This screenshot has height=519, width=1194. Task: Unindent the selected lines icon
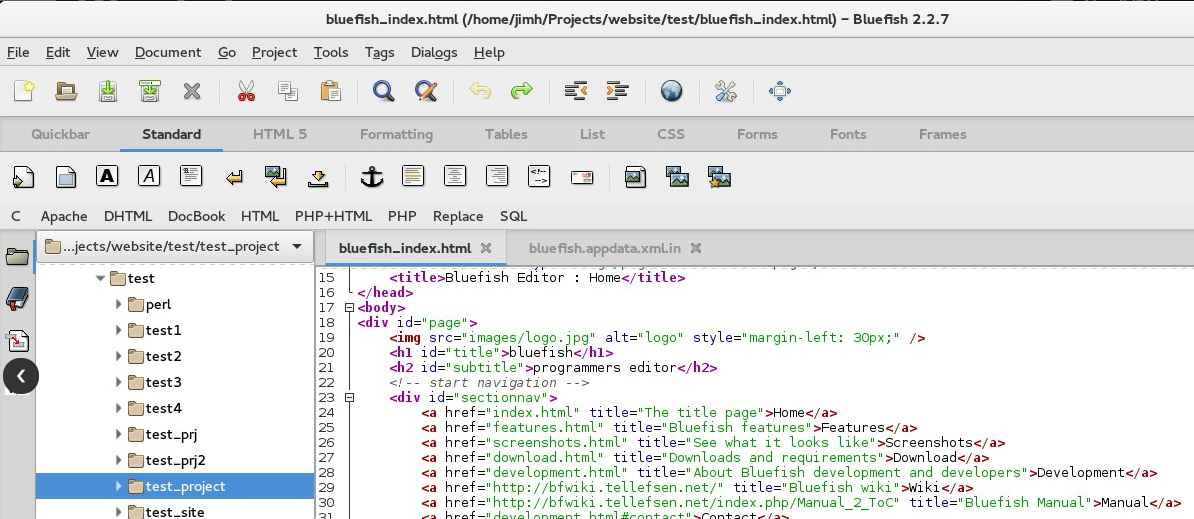click(576, 91)
